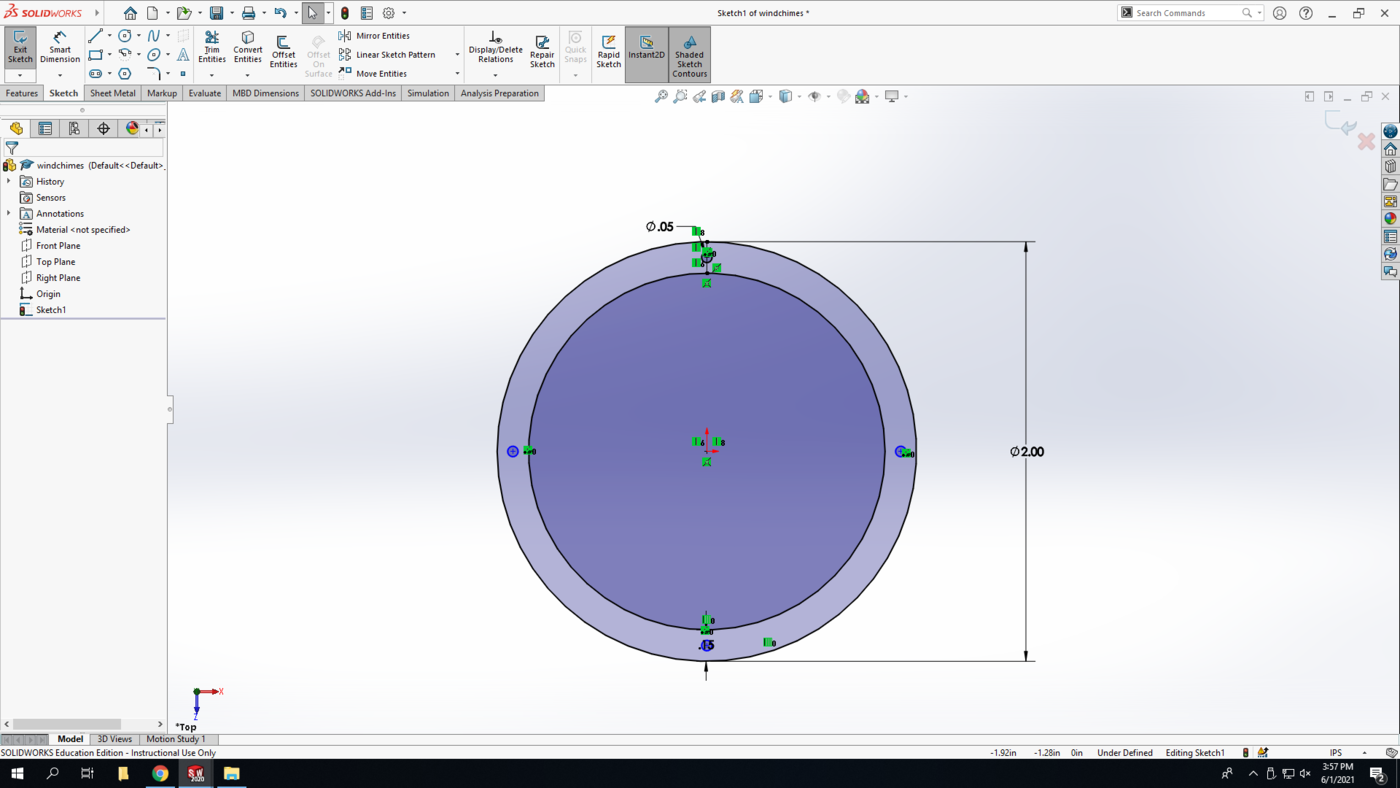This screenshot has width=1400, height=788.
Task: Open File Explorer from the taskbar
Action: pyautogui.click(x=231, y=773)
